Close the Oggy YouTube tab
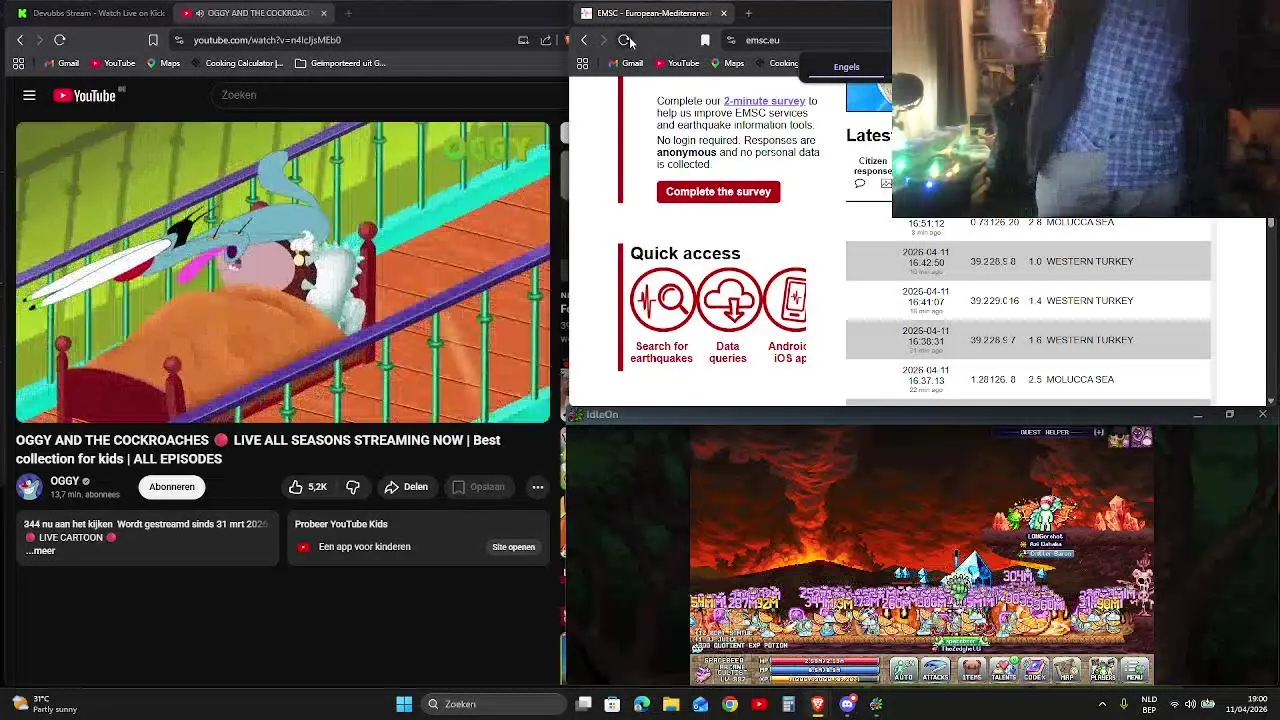 [324, 13]
